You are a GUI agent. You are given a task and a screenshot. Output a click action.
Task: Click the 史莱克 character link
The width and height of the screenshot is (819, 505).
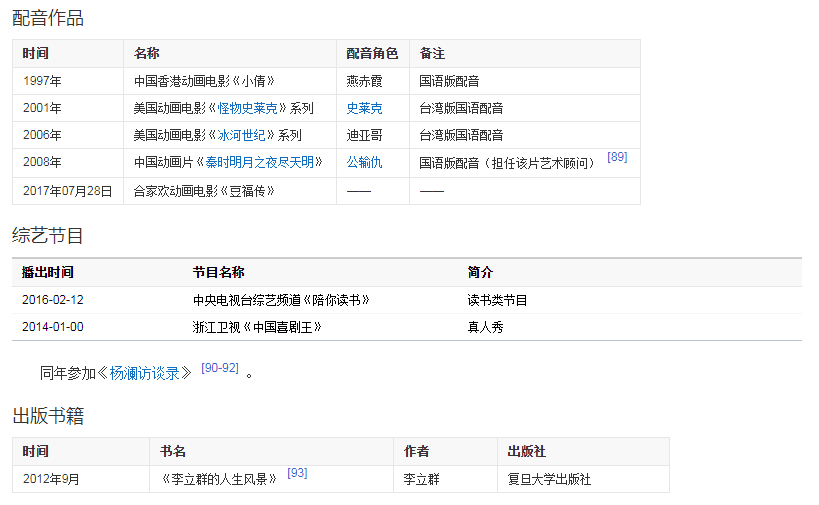pos(364,108)
